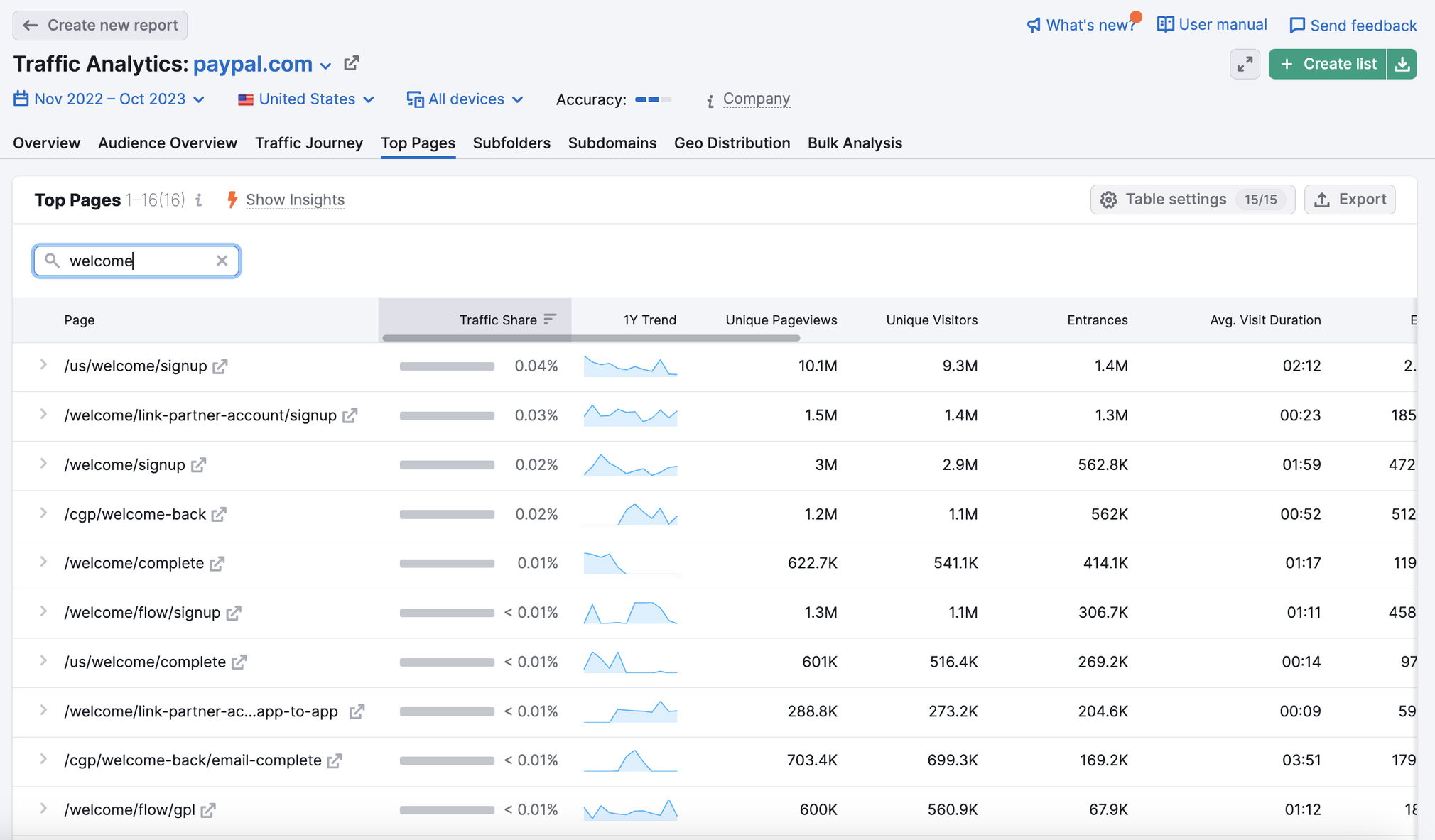Switch to the Bulk Analysis tab
1435x840 pixels.
coord(855,143)
